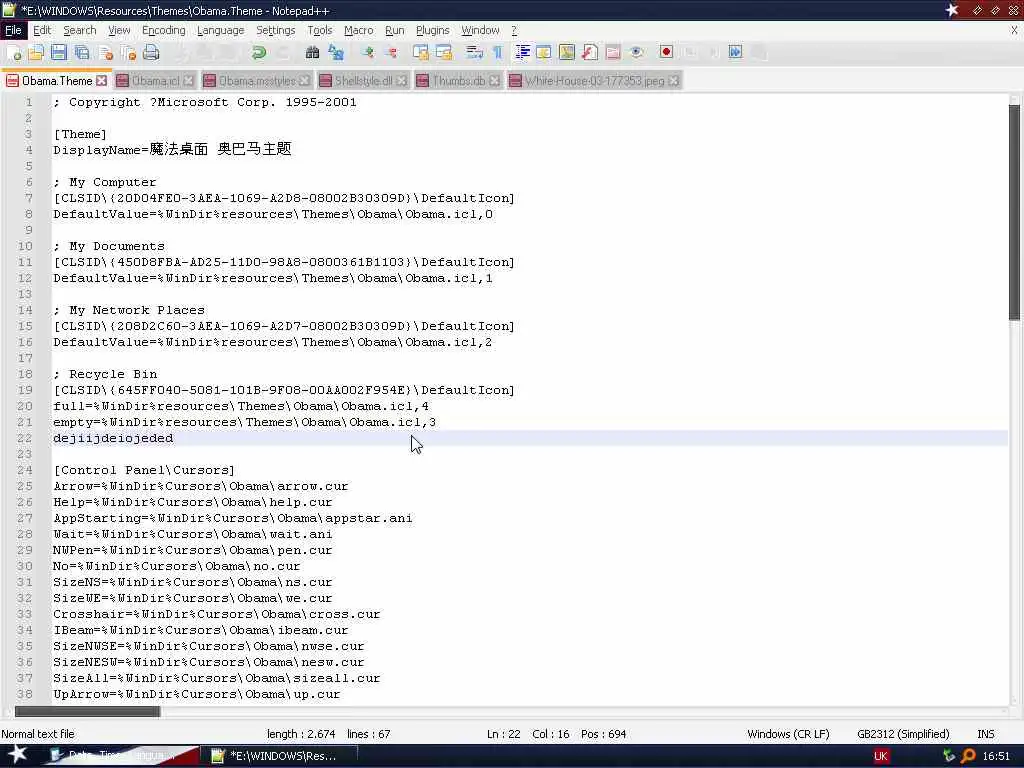Click the green Undo arrow icon
This screenshot has height=768, width=1024.
[259, 53]
